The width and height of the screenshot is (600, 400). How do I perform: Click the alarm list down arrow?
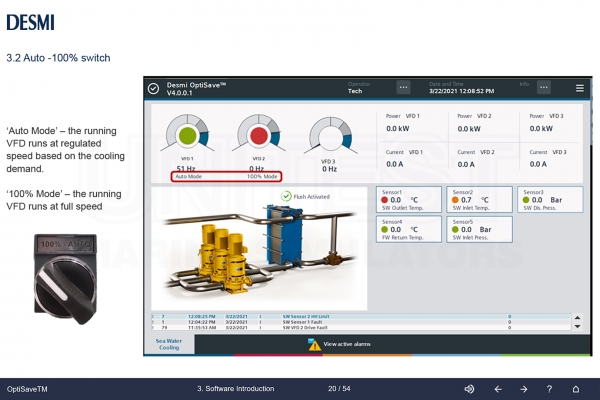[577, 327]
